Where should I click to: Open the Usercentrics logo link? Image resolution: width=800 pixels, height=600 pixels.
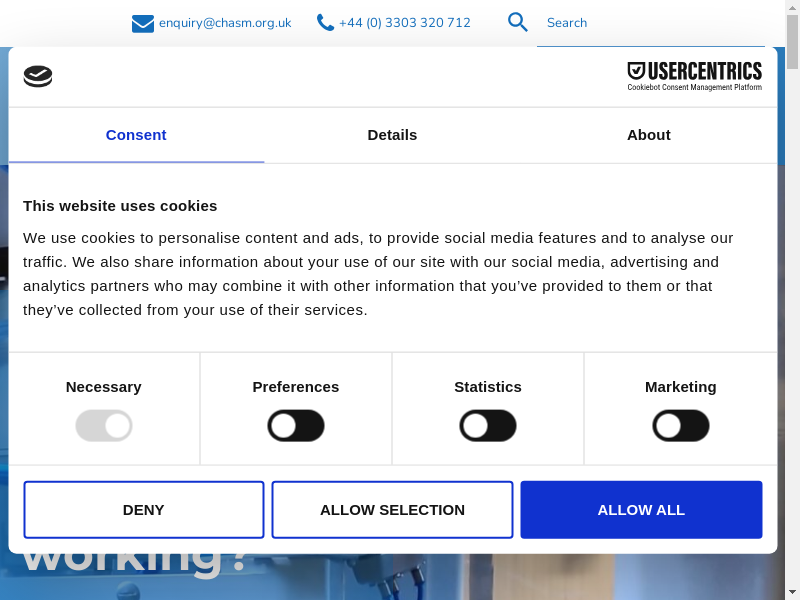pos(694,76)
